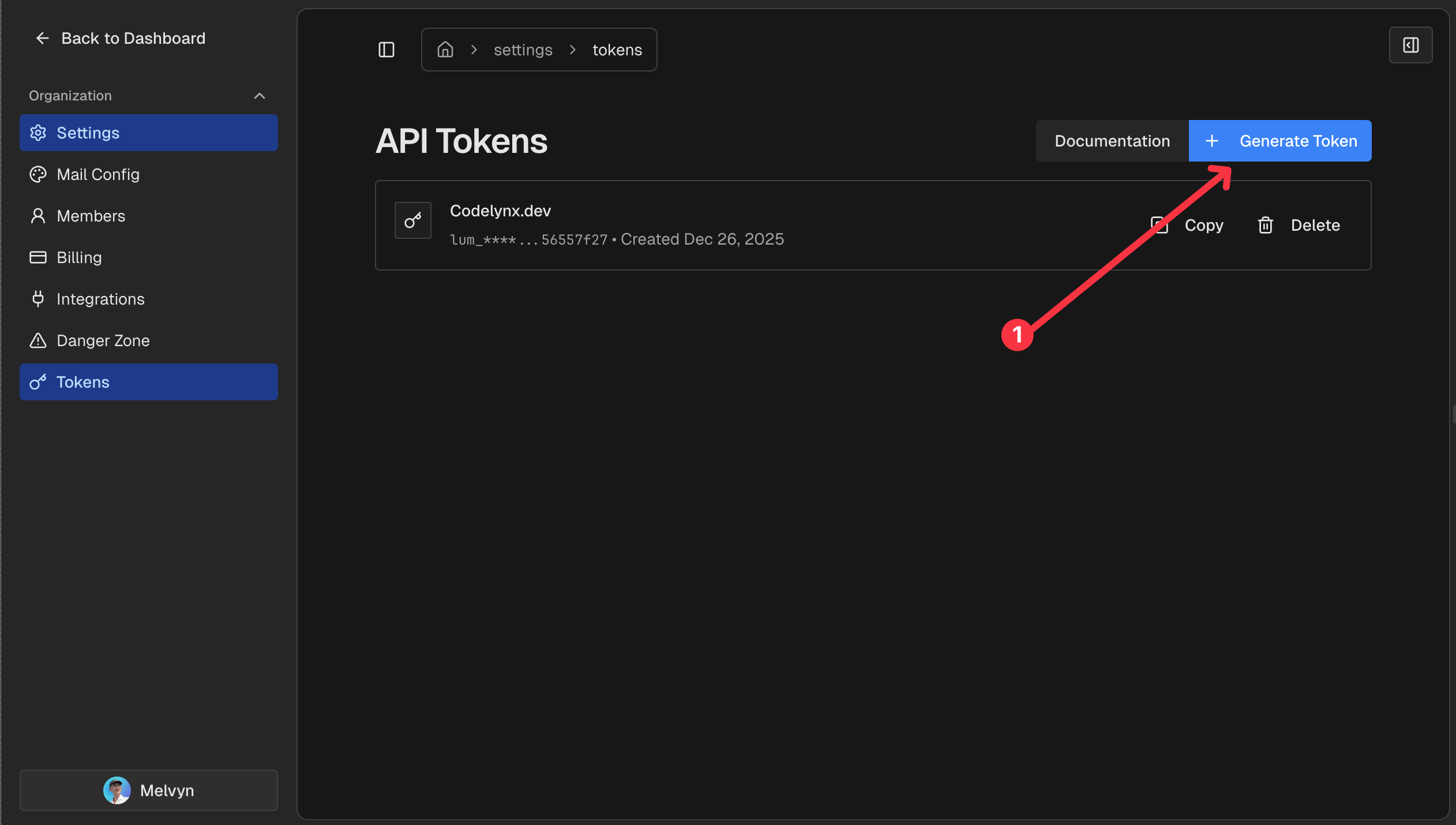Viewport: 1456px width, 825px height.
Task: Collapse the Organization section chevron
Action: (x=260, y=96)
